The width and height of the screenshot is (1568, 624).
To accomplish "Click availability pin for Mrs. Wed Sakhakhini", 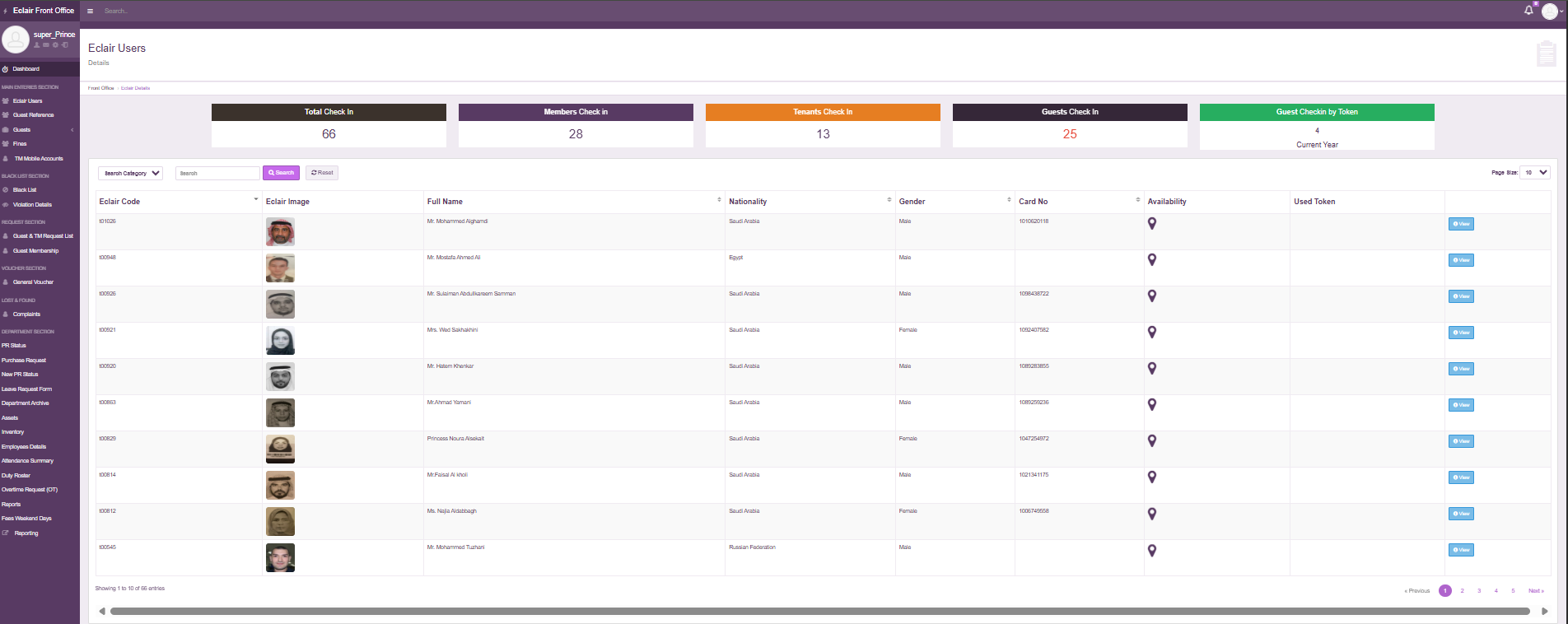I will tap(1152, 333).
